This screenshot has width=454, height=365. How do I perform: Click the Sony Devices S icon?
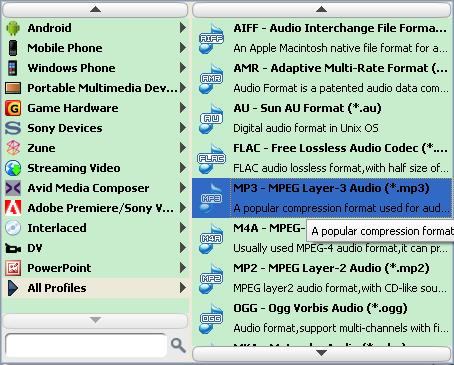pyautogui.click(x=13, y=128)
